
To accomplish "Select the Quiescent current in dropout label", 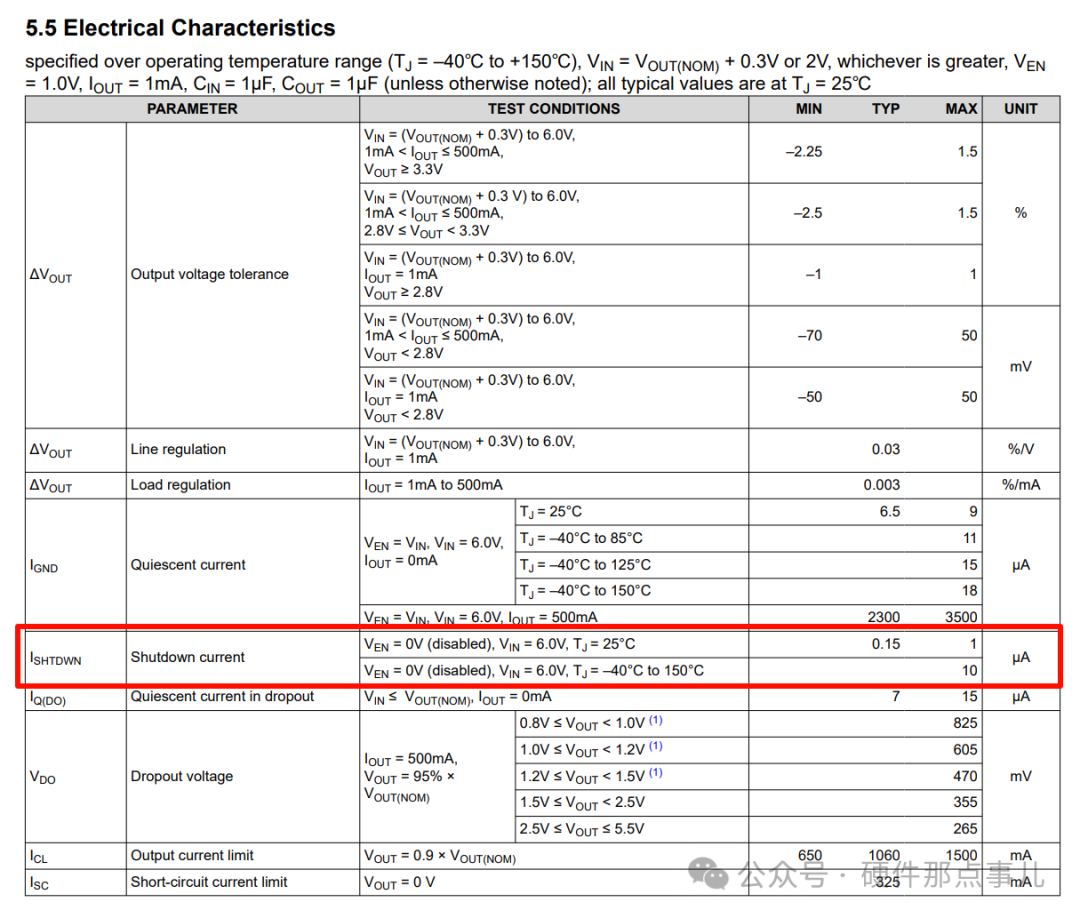I will pos(222,696).
